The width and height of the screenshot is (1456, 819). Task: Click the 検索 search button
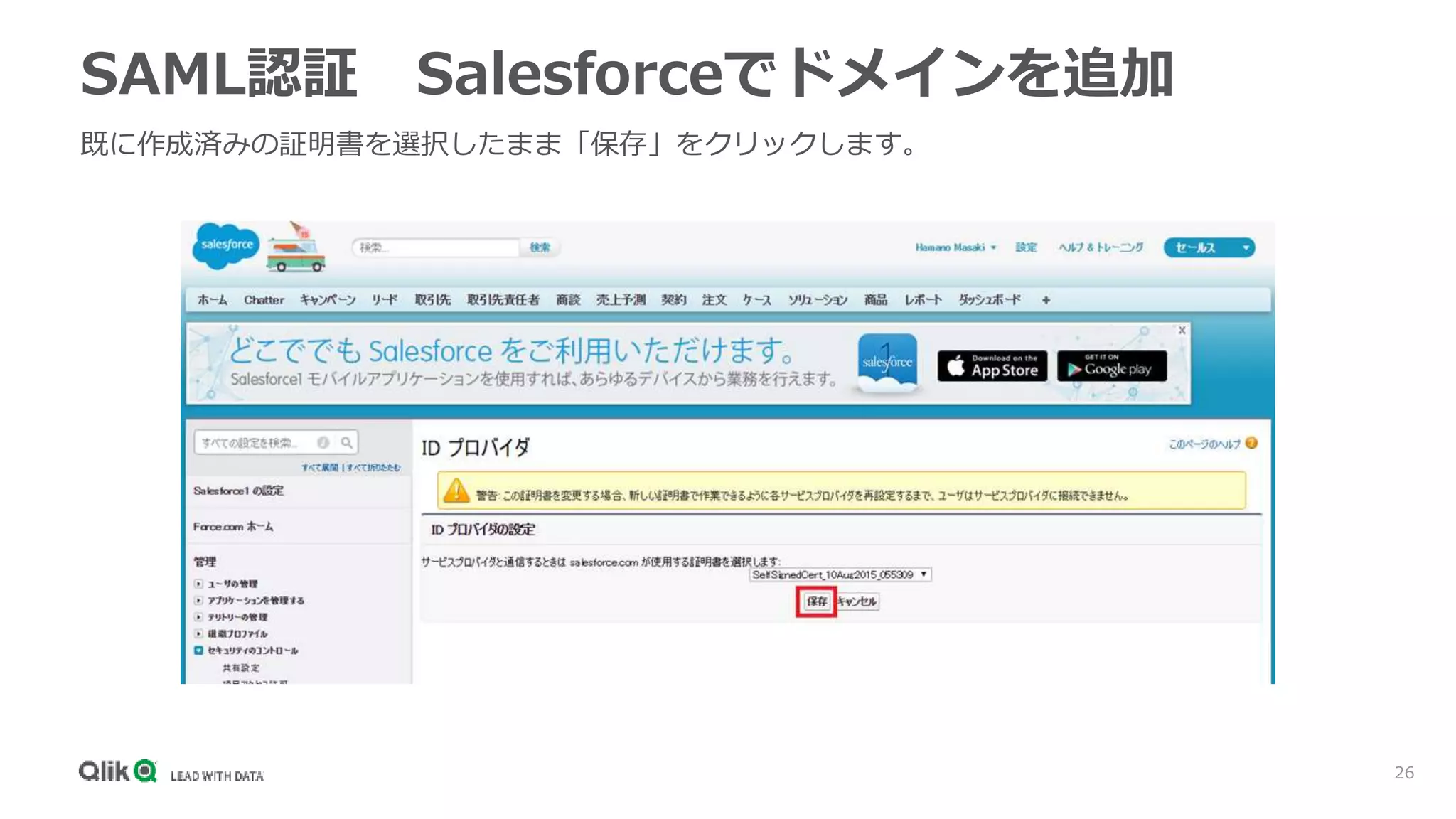[540, 247]
